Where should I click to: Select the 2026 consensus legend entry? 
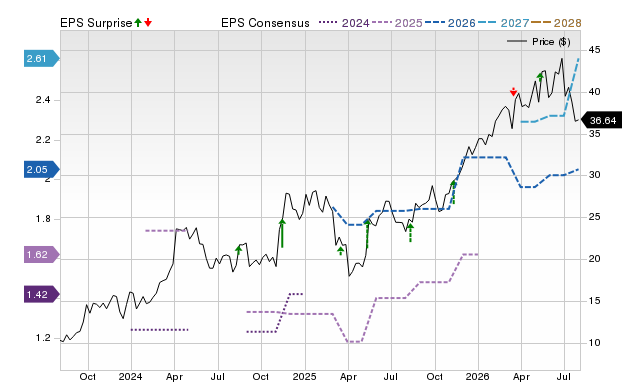pos(450,23)
